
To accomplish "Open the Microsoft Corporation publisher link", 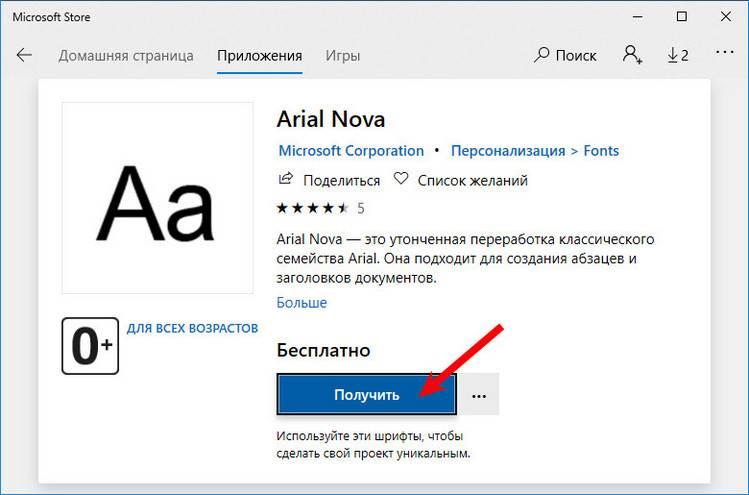I will (351, 151).
